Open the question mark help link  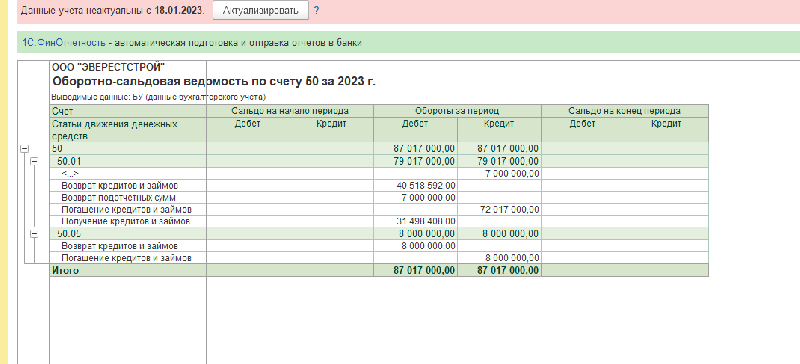316,10
